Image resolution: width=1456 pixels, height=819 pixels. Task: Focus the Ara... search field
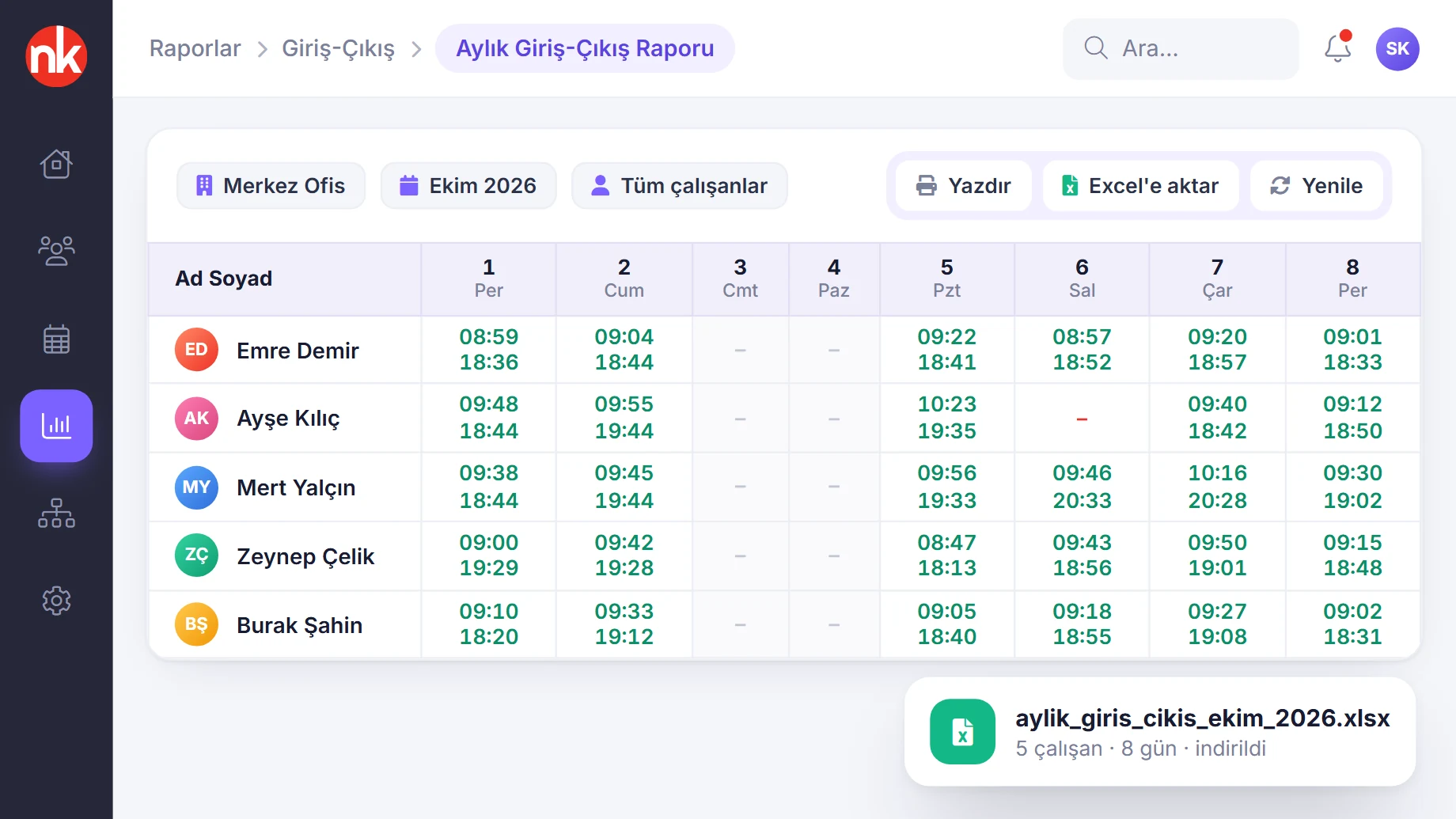click(x=1181, y=49)
